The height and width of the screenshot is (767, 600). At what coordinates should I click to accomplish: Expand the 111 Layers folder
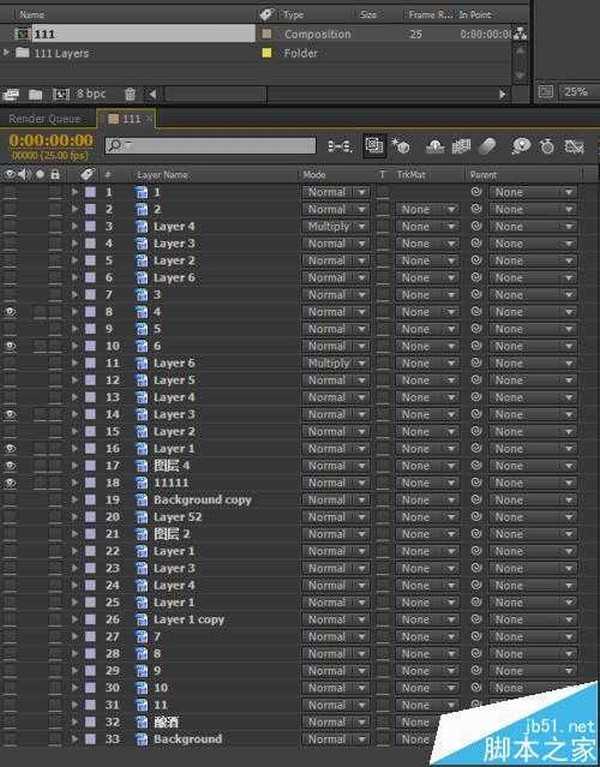click(x=9, y=53)
